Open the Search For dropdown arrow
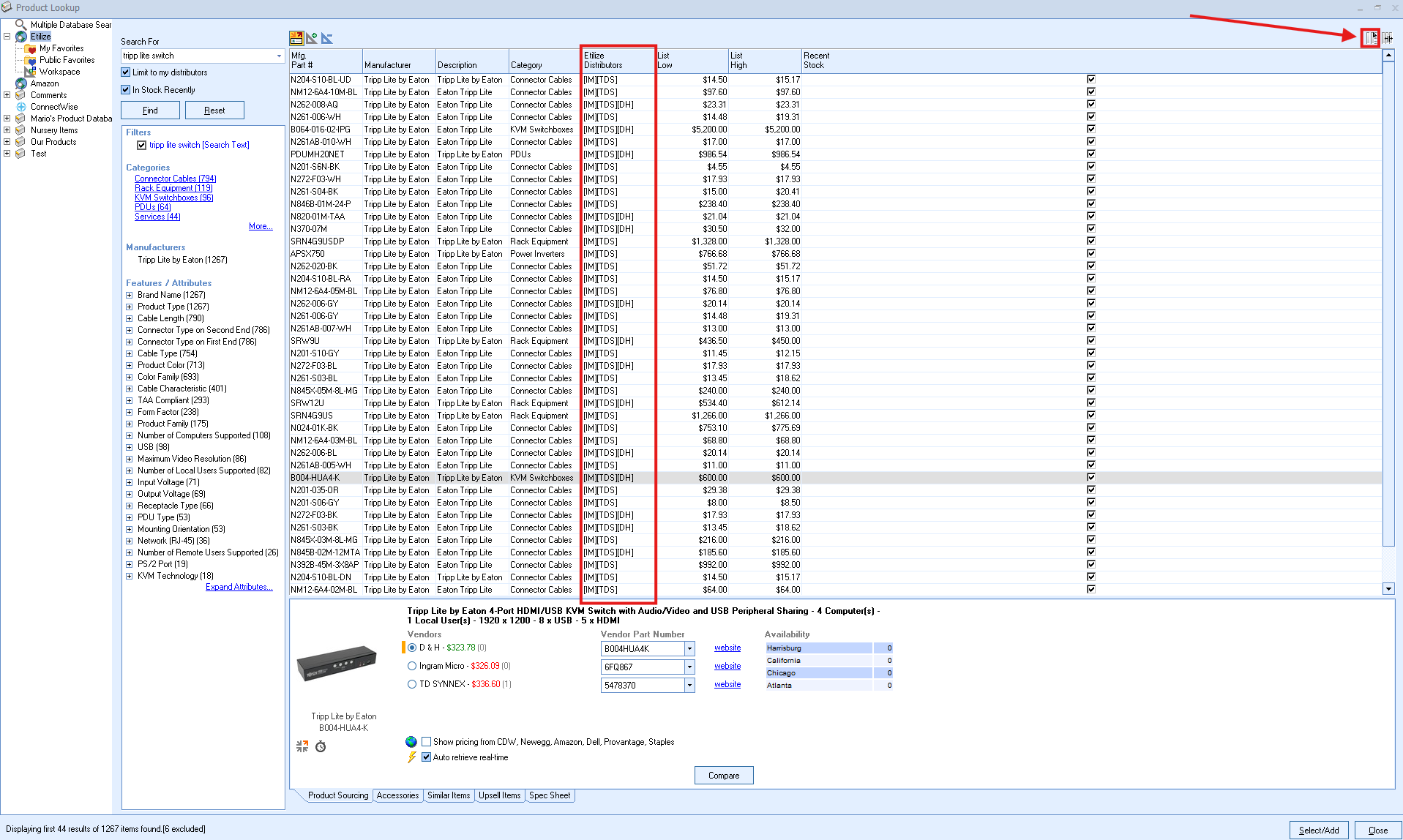The height and width of the screenshot is (840, 1403). 279,56
